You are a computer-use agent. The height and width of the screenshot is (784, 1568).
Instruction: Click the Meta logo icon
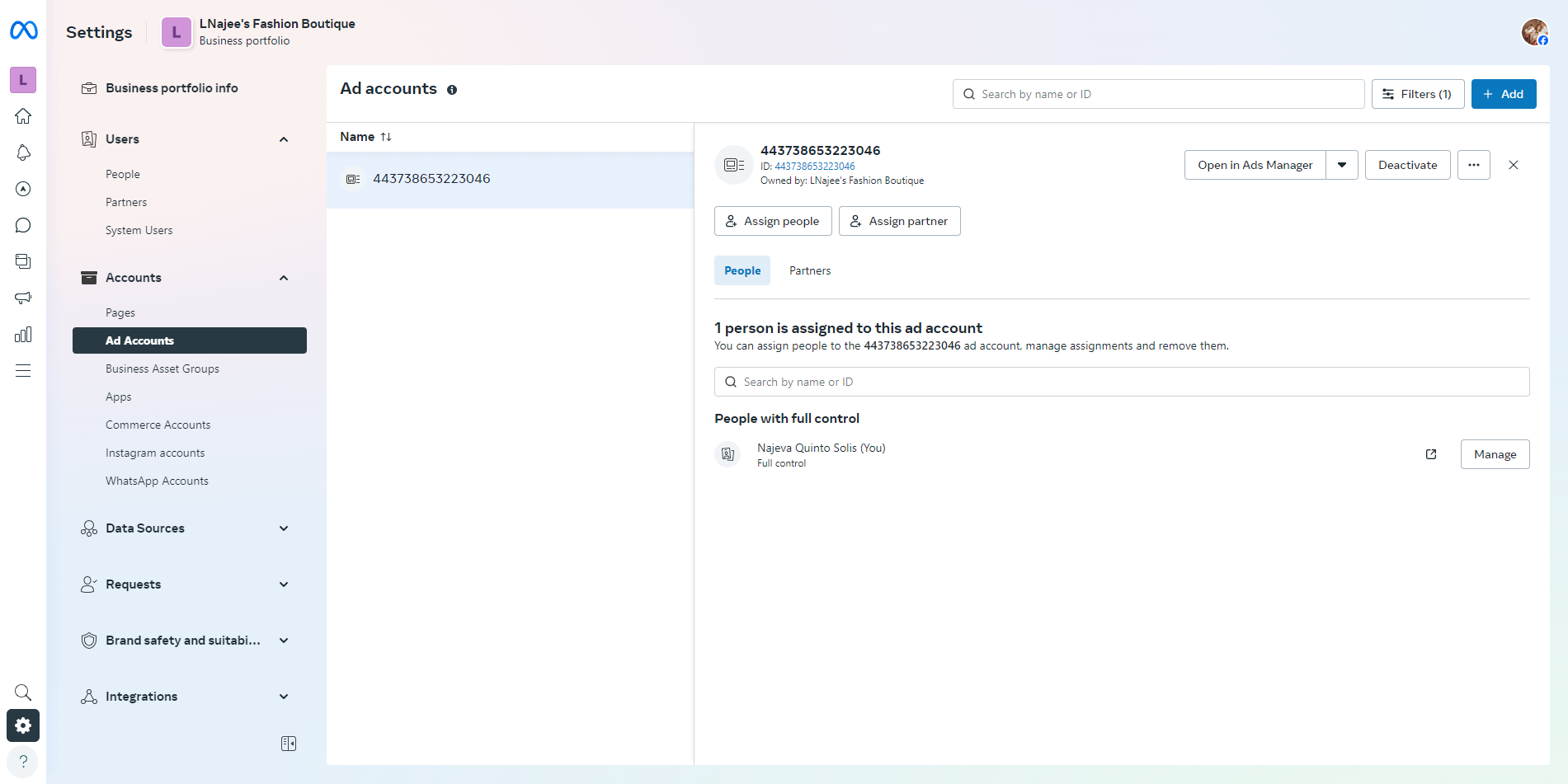(23, 31)
